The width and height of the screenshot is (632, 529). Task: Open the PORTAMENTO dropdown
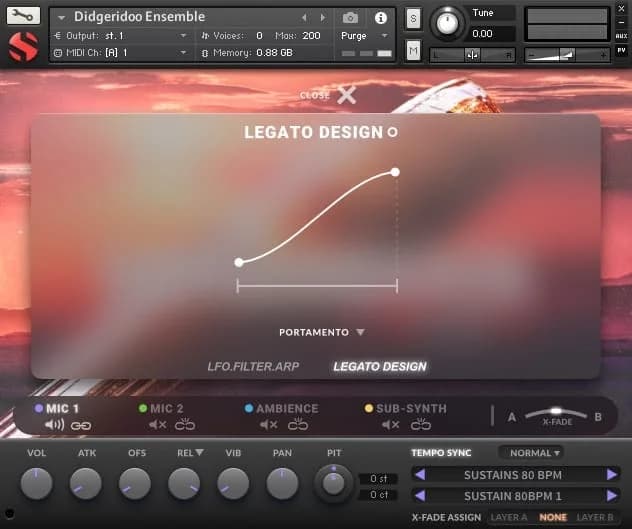pos(322,332)
